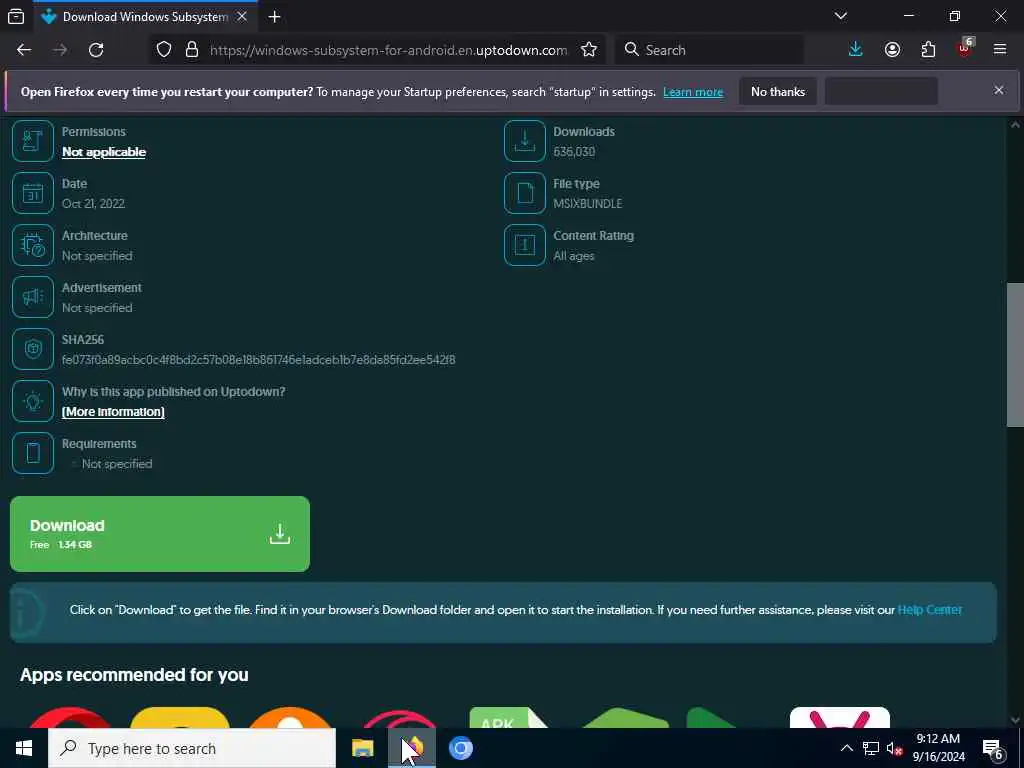Viewport: 1024px width, 768px height.
Task: Click the address bar URL
Action: click(388, 50)
